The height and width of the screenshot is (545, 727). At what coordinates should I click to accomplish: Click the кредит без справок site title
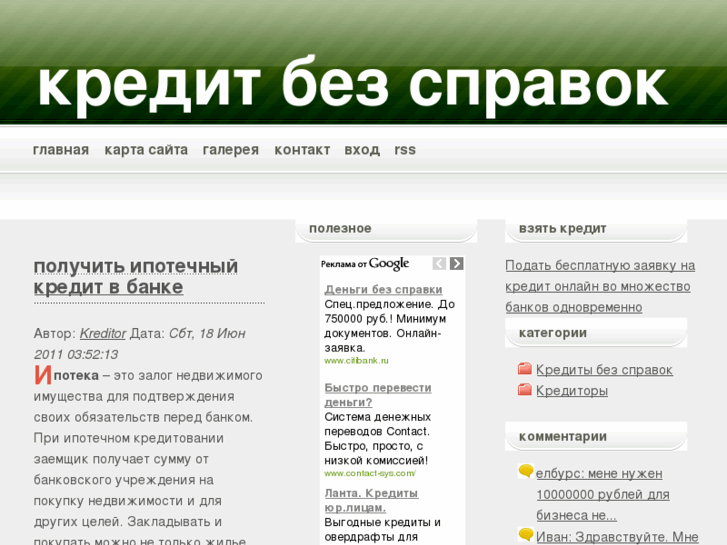point(352,86)
